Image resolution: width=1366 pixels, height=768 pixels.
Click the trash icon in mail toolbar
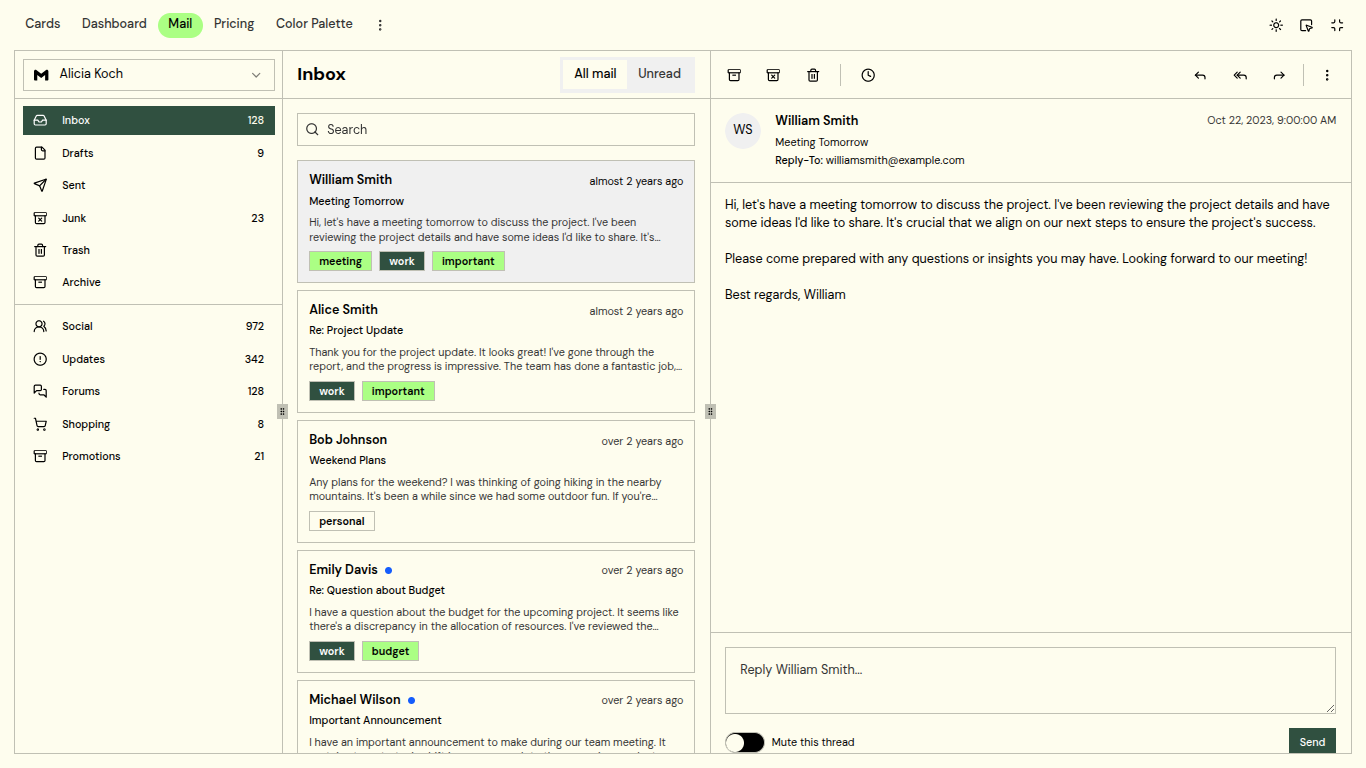[x=813, y=75]
